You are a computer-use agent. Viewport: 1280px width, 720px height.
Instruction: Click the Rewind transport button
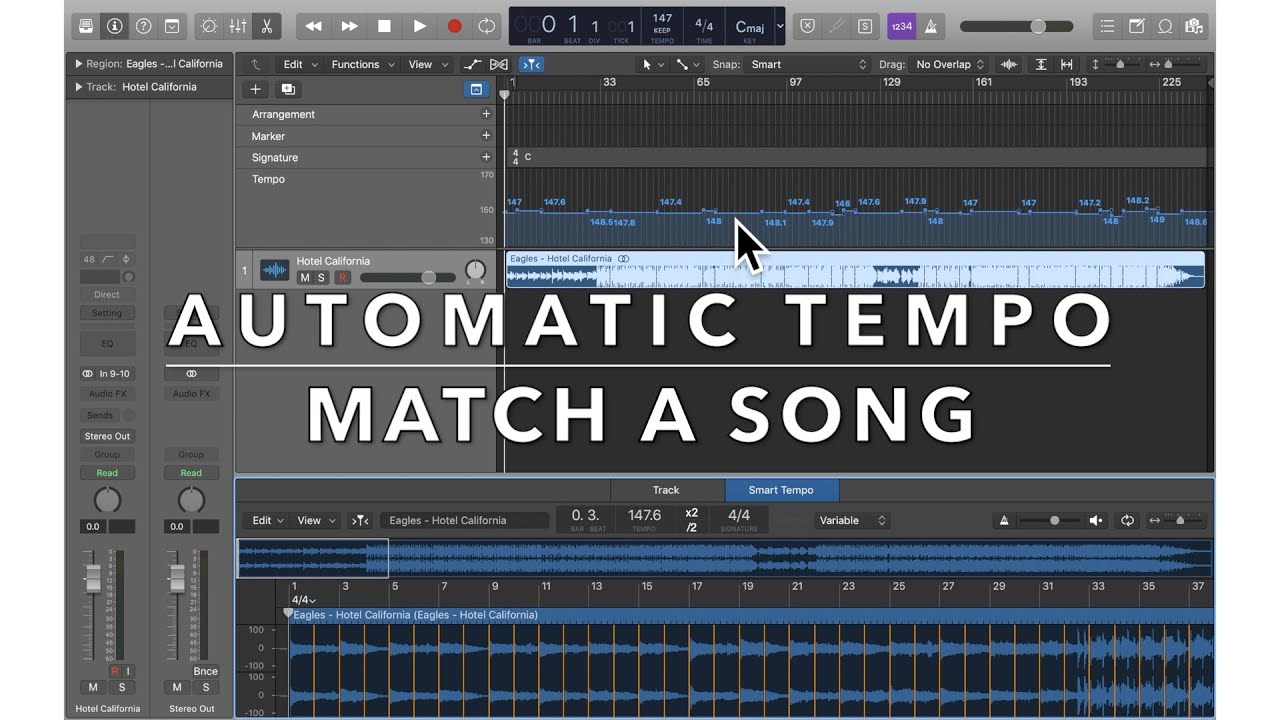(x=314, y=26)
